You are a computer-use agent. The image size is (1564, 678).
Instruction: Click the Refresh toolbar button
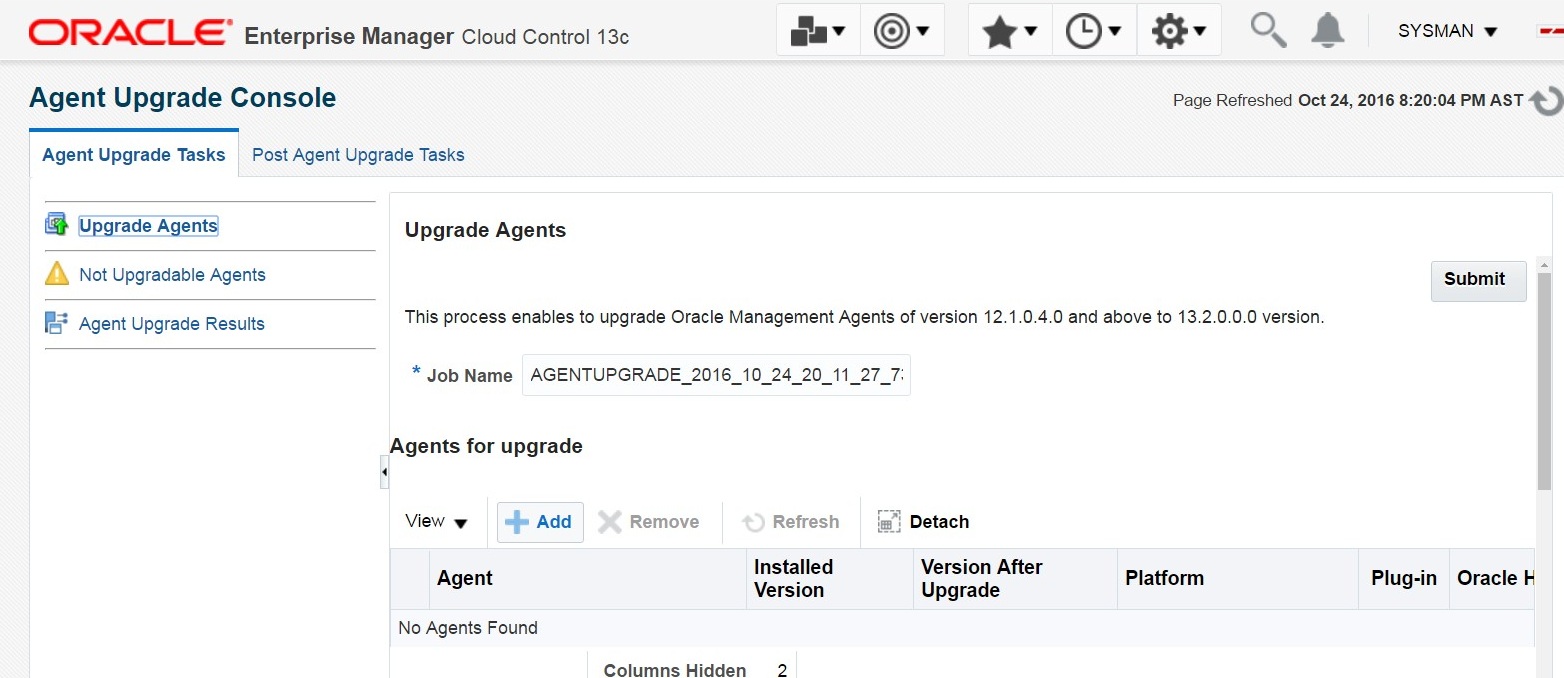[x=790, y=522]
